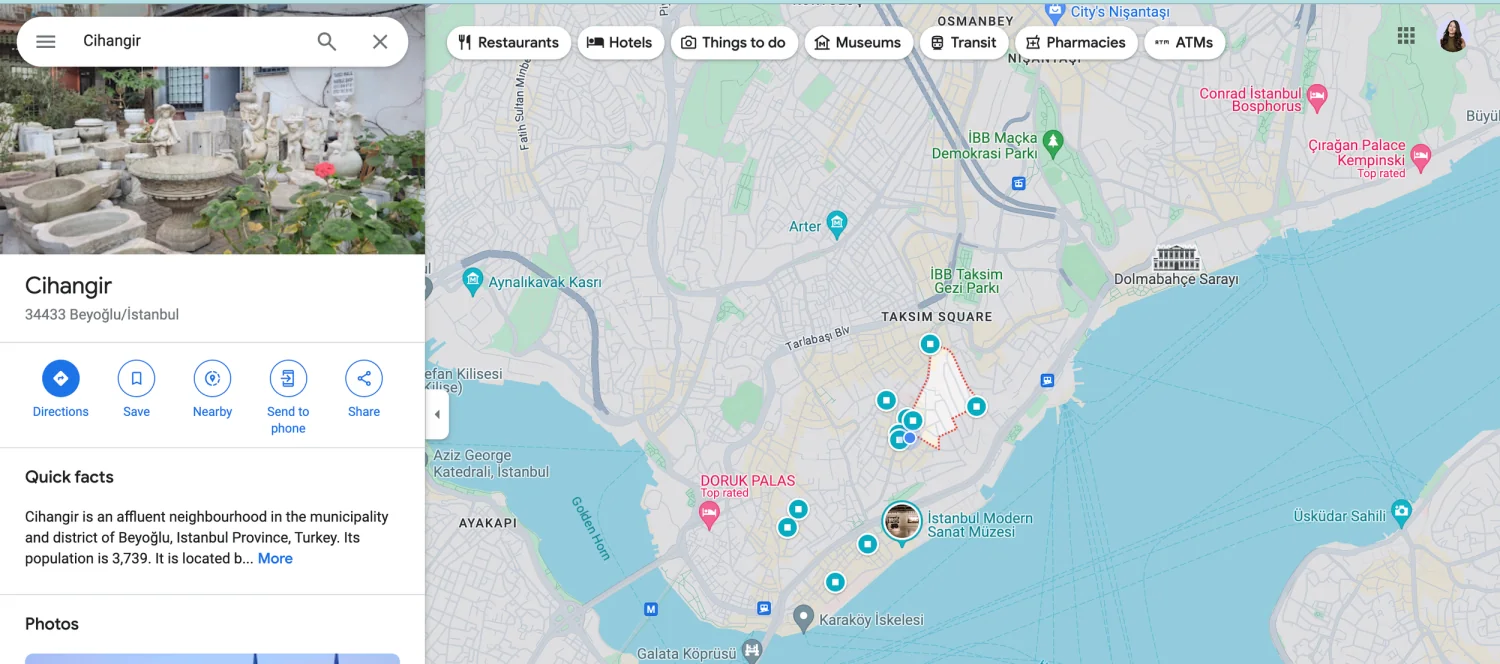
Task: Expand Quick facts with More link
Action: tap(275, 558)
